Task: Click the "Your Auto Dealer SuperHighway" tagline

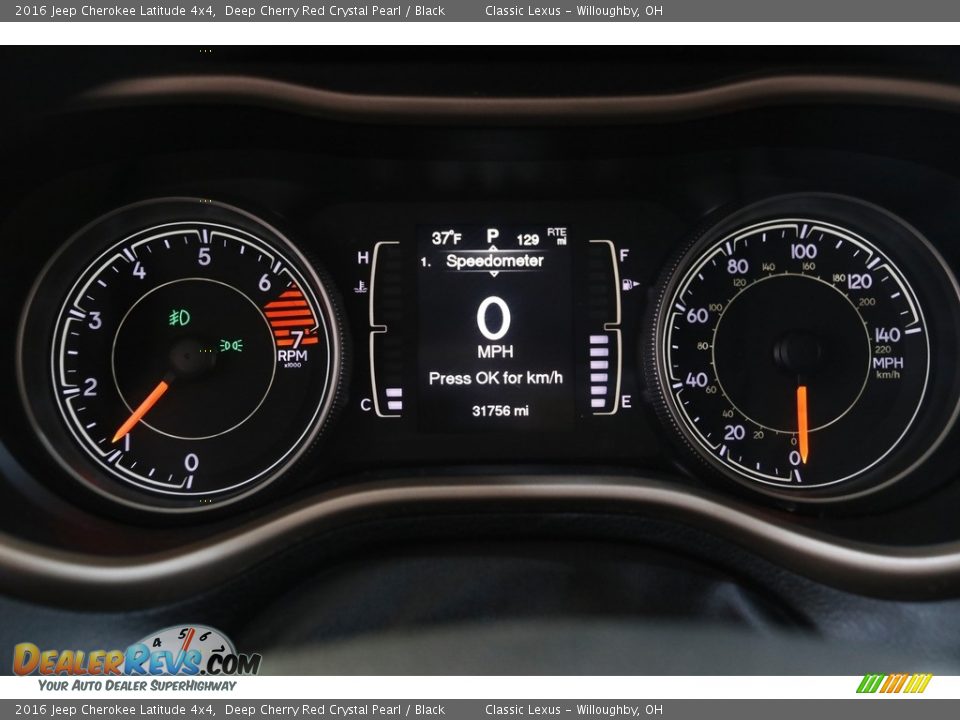Action: (x=137, y=686)
